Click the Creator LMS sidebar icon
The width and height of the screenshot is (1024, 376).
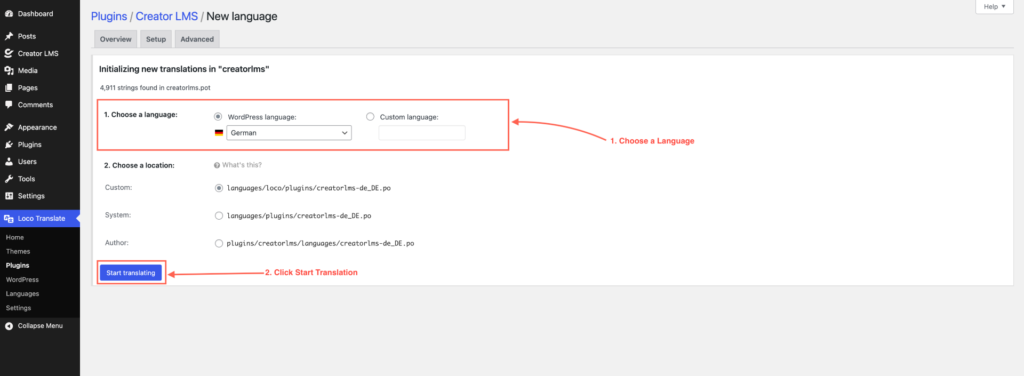(9, 54)
